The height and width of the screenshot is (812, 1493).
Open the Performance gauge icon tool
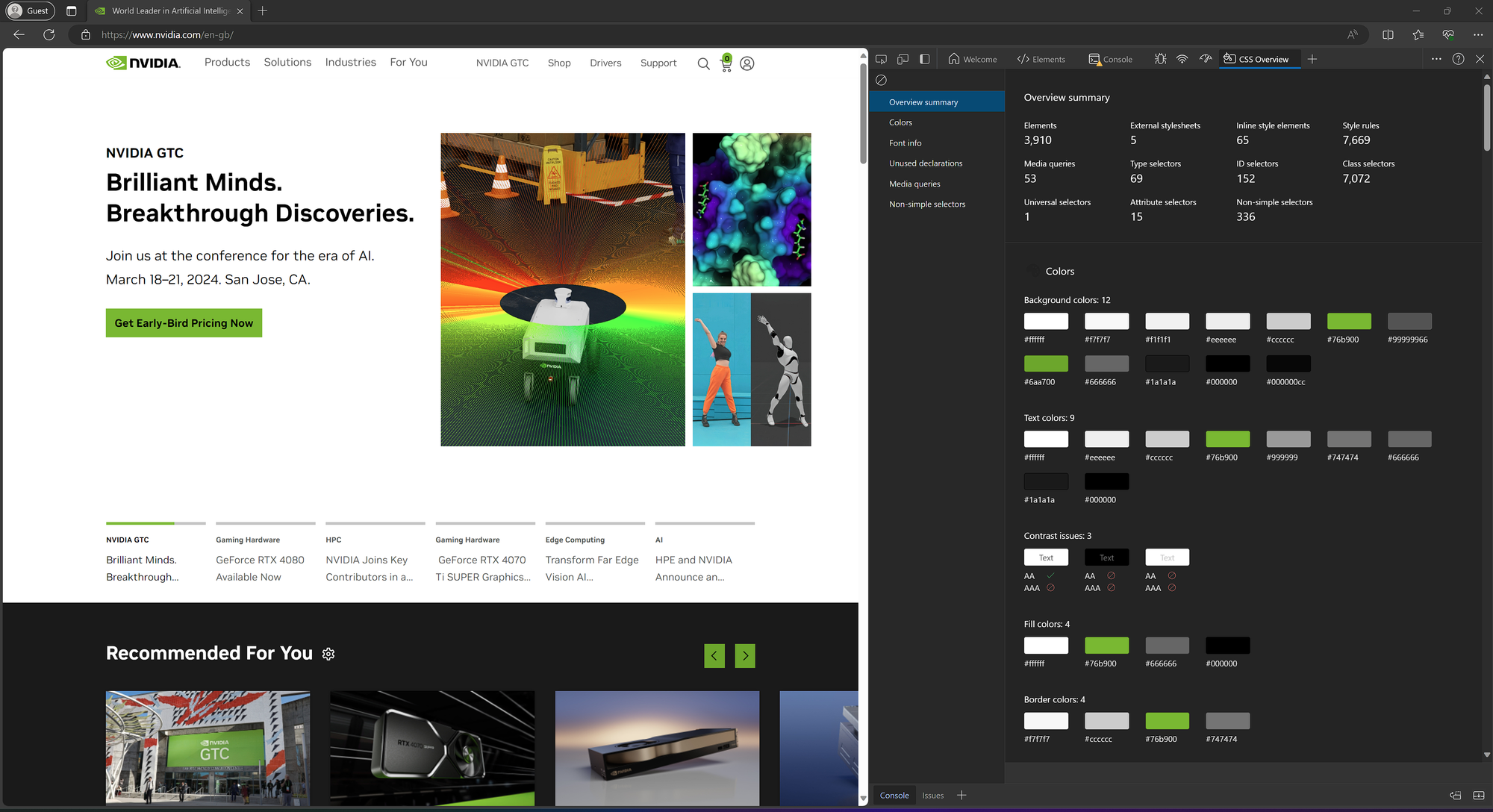pyautogui.click(x=1206, y=59)
